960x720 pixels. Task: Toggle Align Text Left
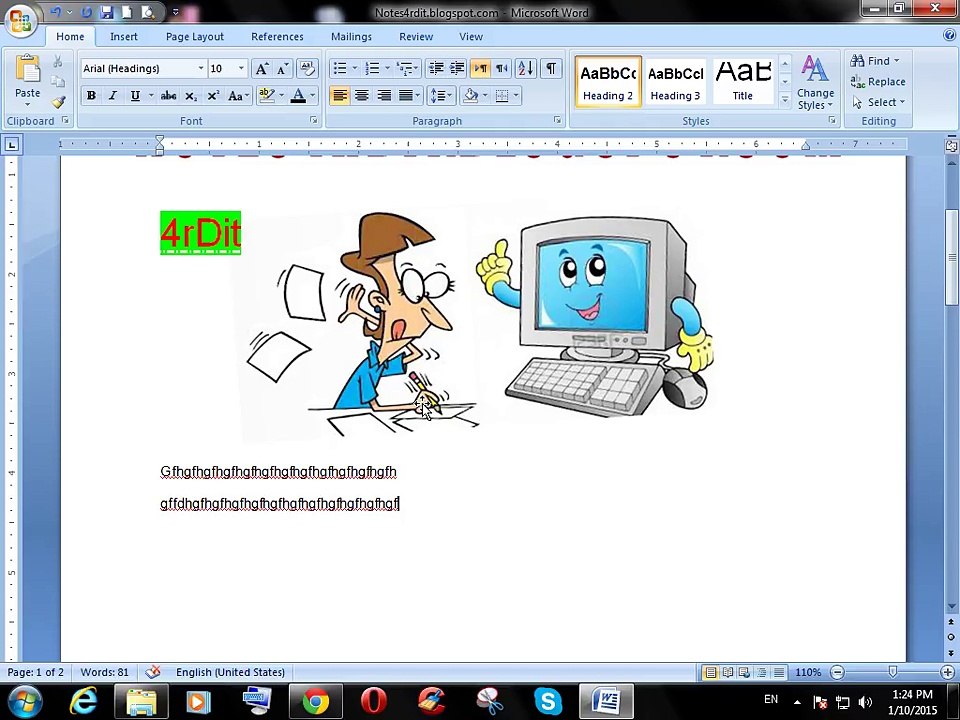(340, 96)
